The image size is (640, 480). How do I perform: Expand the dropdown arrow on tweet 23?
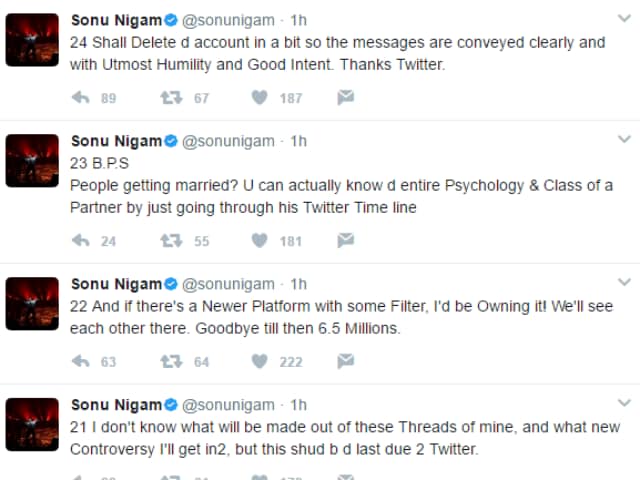pyautogui.click(x=624, y=139)
